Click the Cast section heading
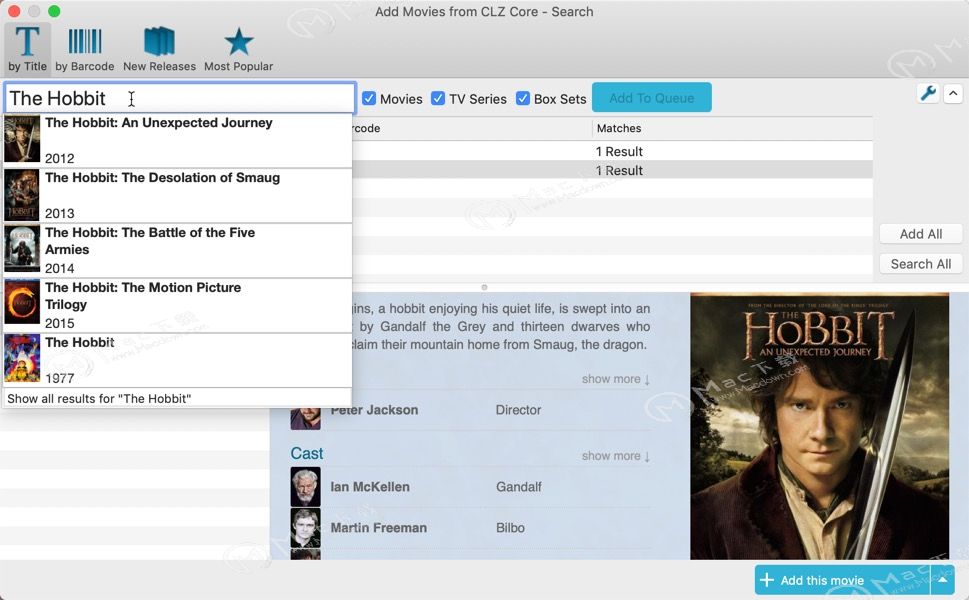 pos(307,454)
